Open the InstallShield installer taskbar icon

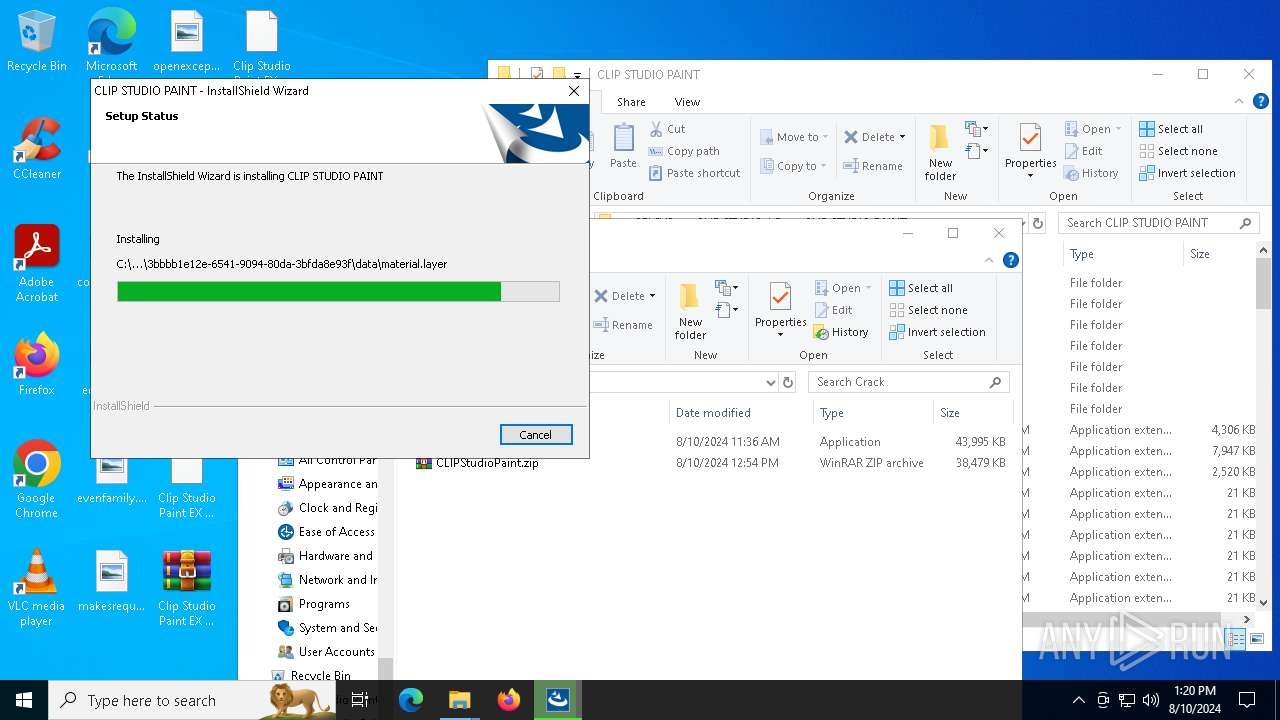[x=558, y=700]
